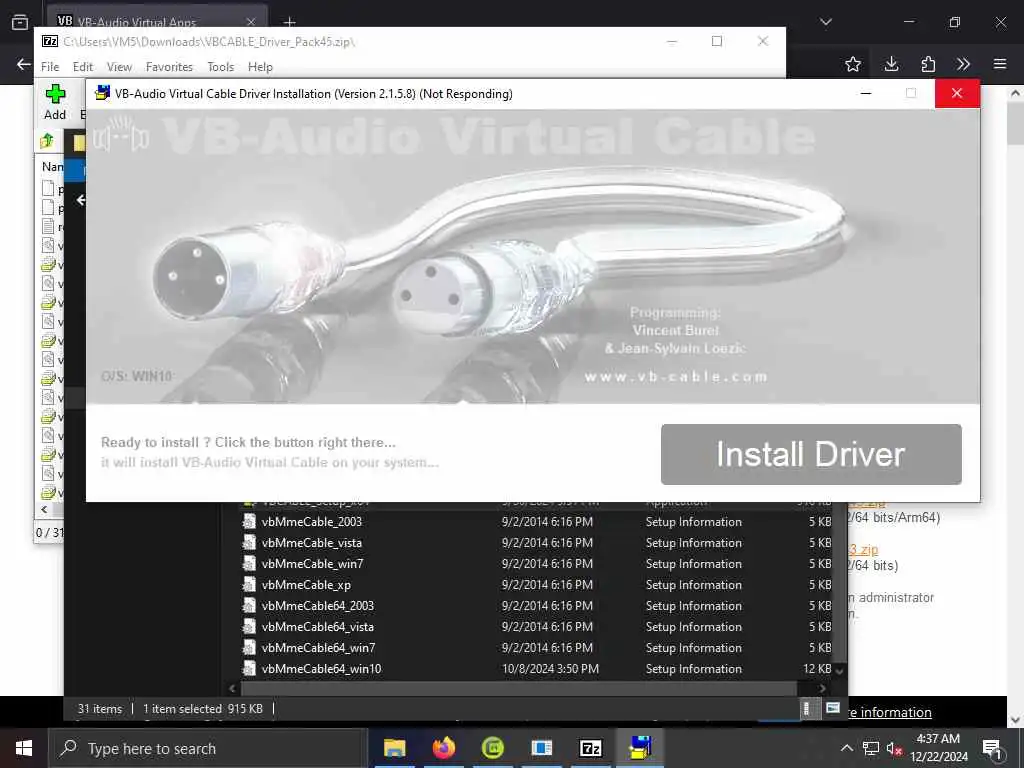Select vbMmeCable_vista file in Explorer
Image resolution: width=1024 pixels, height=768 pixels.
coord(312,543)
